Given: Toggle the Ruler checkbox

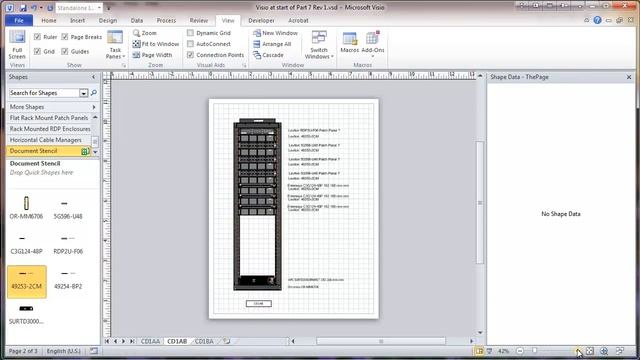Looking at the screenshot, I should 38,37.
